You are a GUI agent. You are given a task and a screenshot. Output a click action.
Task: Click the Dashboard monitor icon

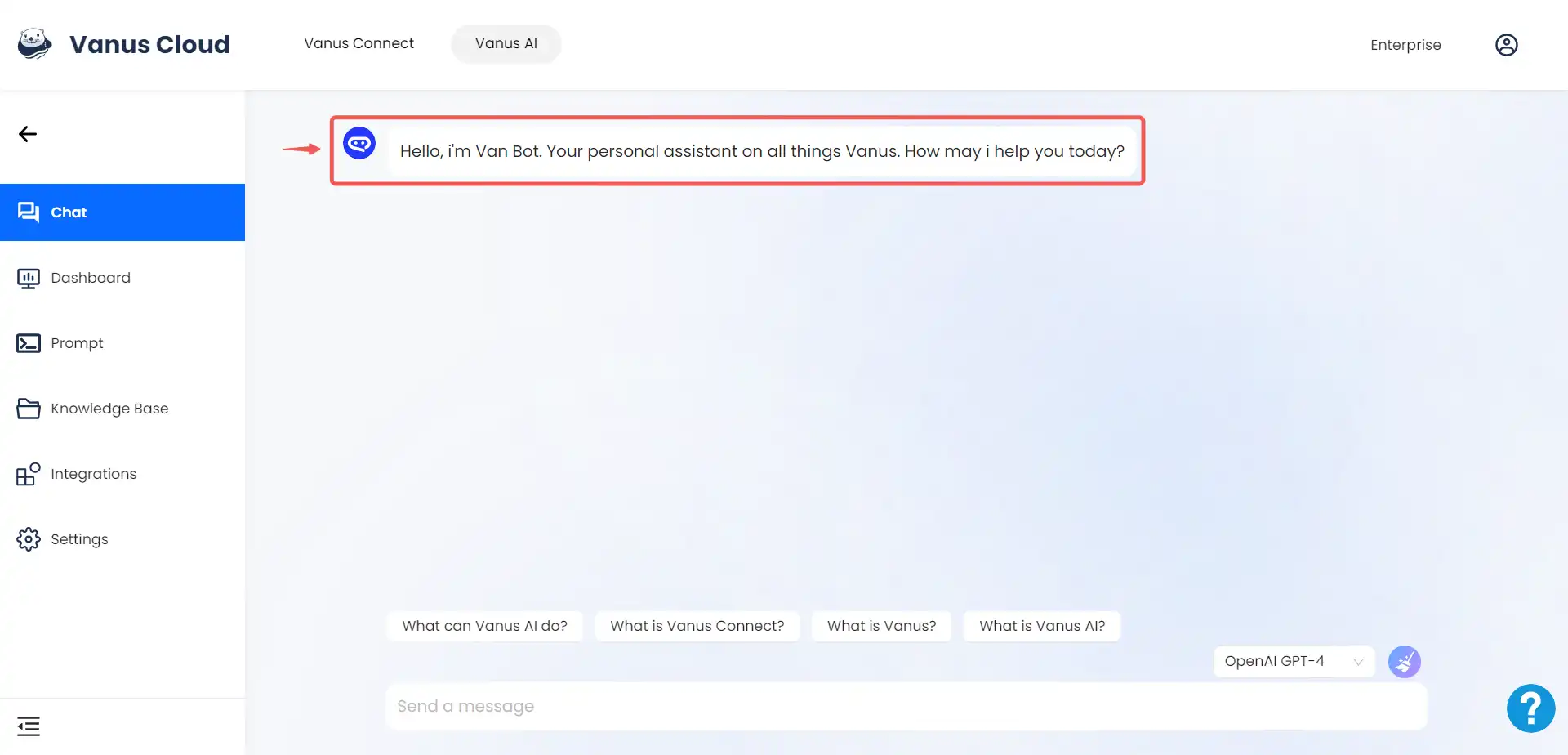coord(29,278)
